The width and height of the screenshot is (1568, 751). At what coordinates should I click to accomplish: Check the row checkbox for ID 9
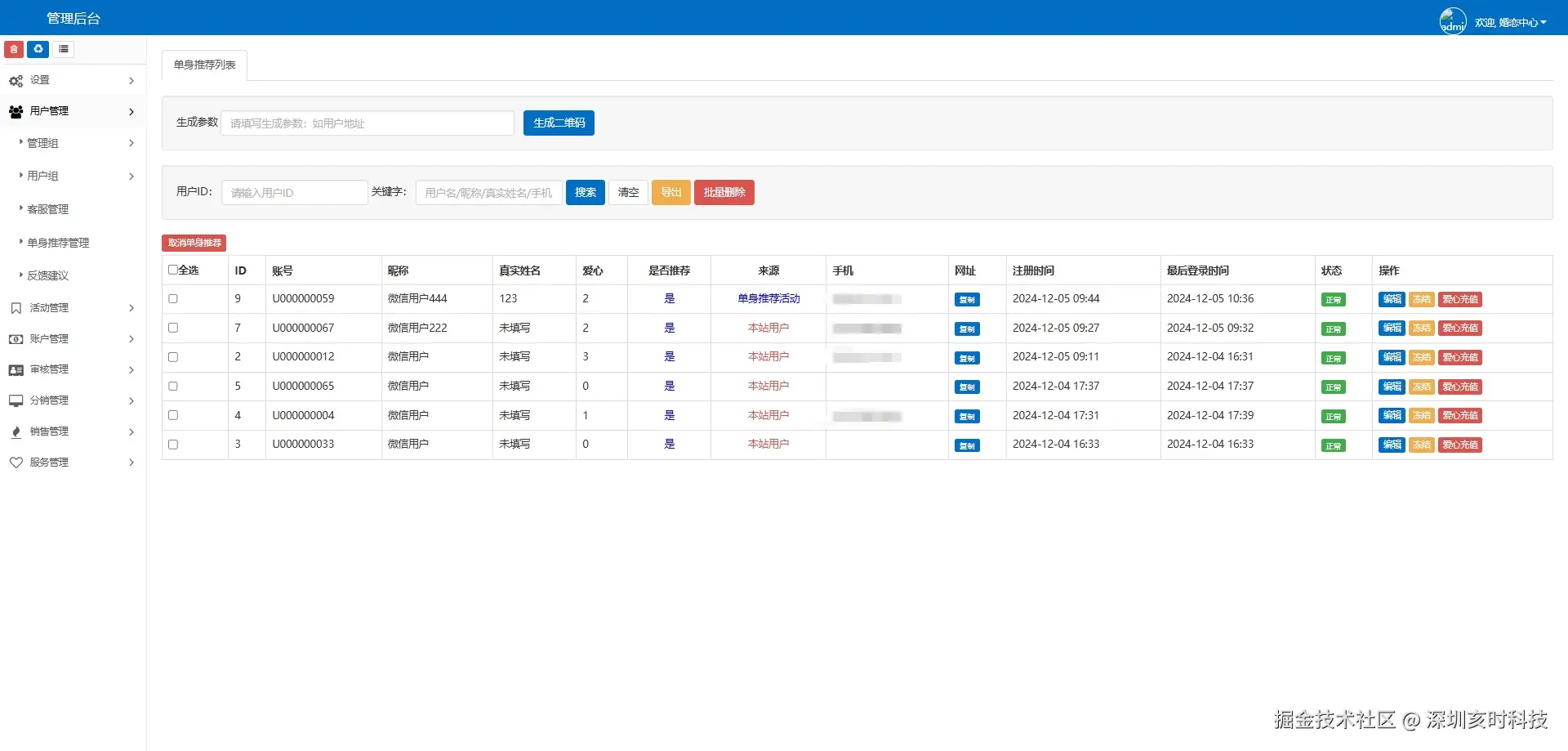click(173, 299)
